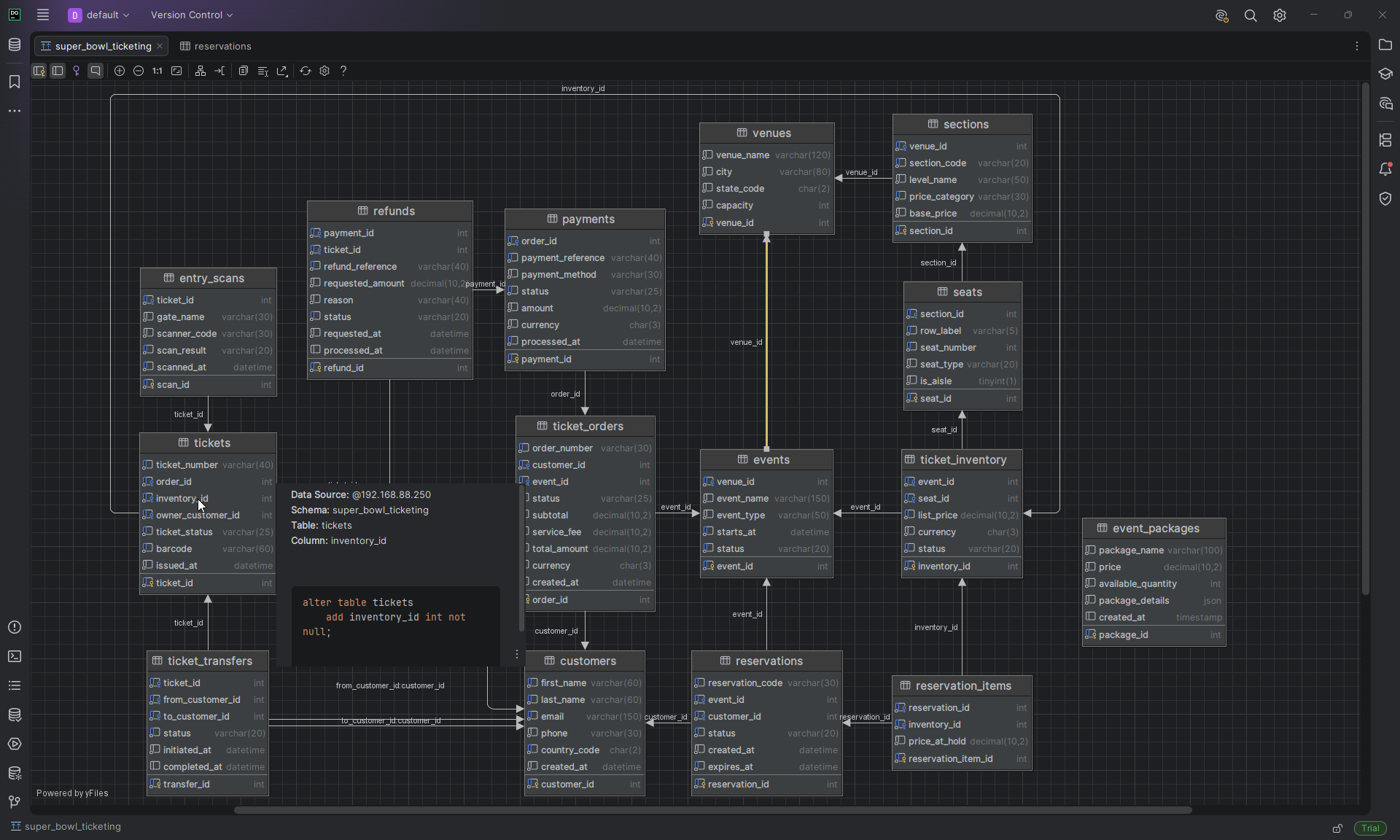This screenshot has height=840, width=1400.
Task: Click the route edges icon
Action: pos(219,71)
